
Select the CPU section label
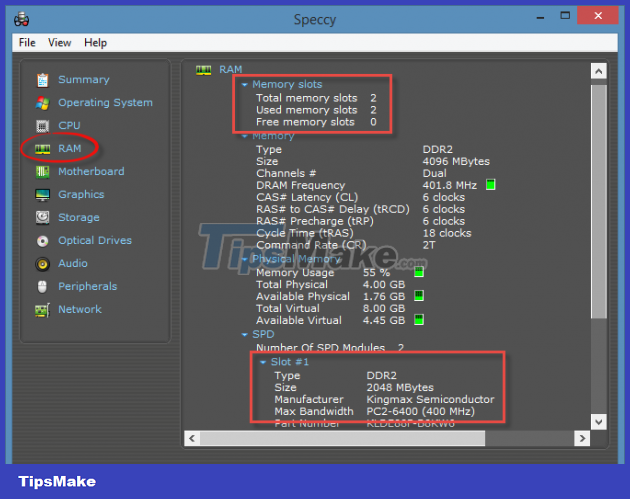pyautogui.click(x=69, y=125)
